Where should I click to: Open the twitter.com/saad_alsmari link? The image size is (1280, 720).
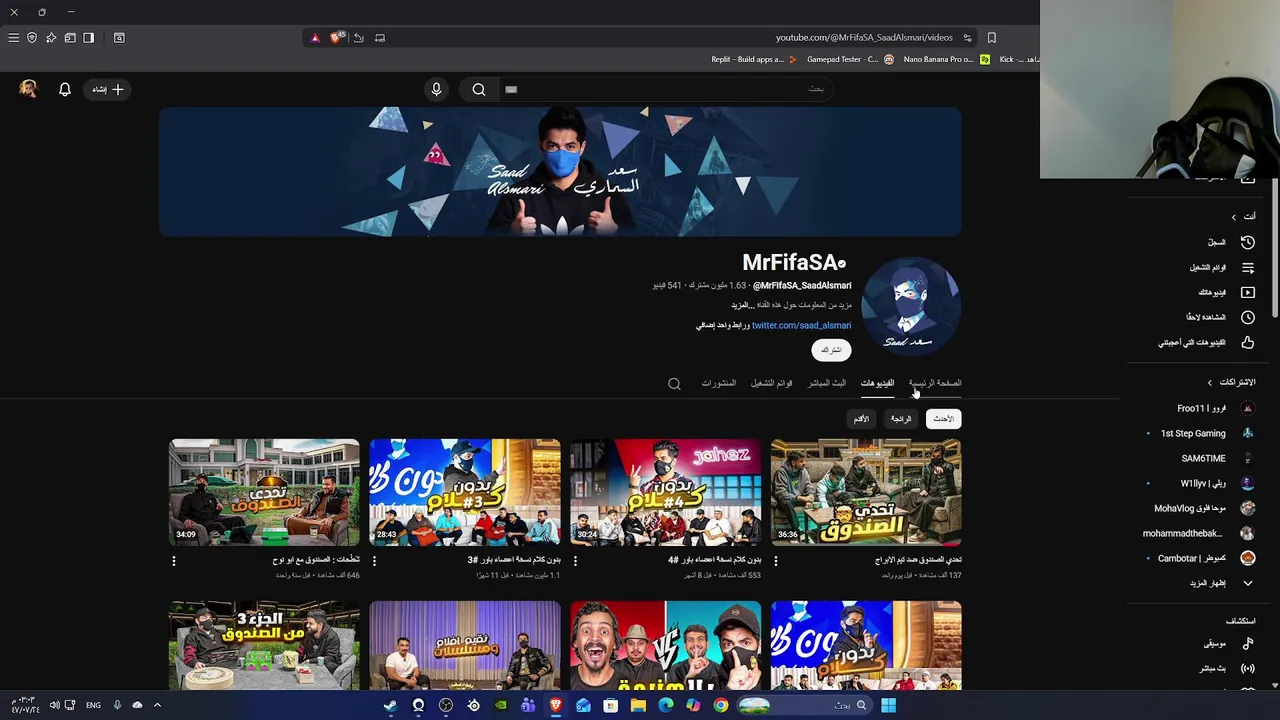pyautogui.click(x=802, y=325)
